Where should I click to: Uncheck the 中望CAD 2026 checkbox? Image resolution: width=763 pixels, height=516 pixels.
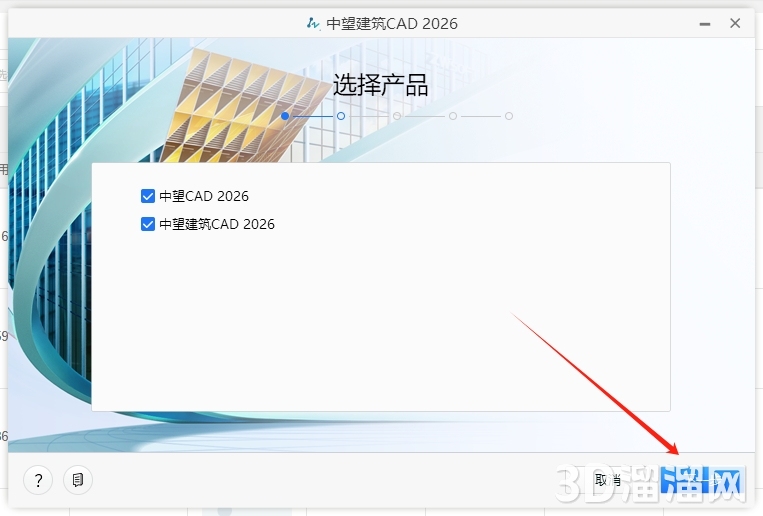point(147,196)
